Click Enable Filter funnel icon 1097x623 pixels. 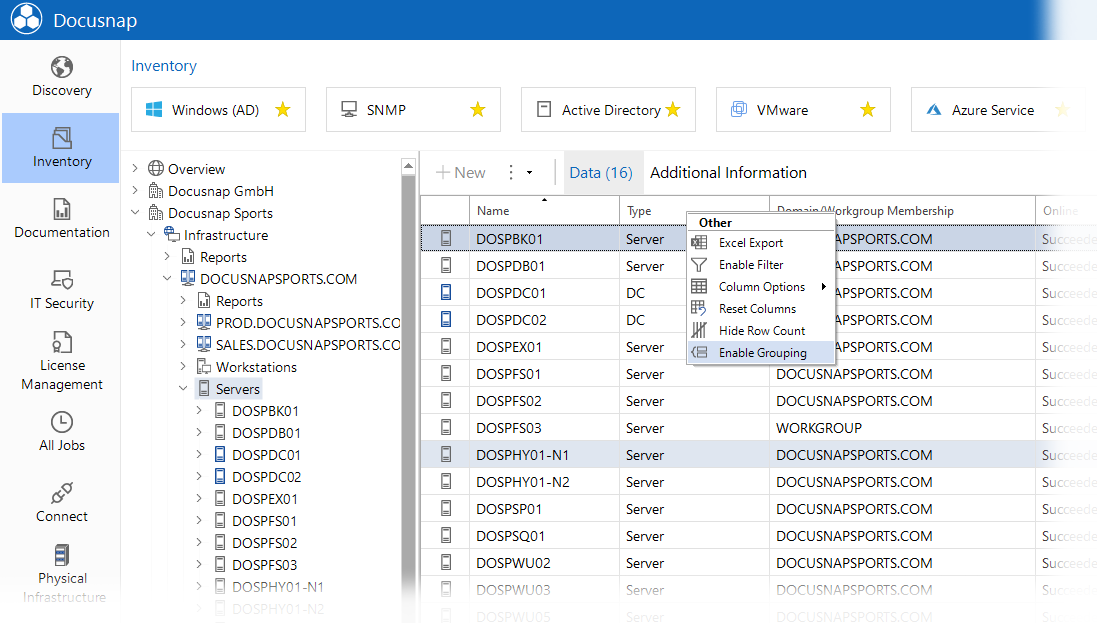point(699,265)
